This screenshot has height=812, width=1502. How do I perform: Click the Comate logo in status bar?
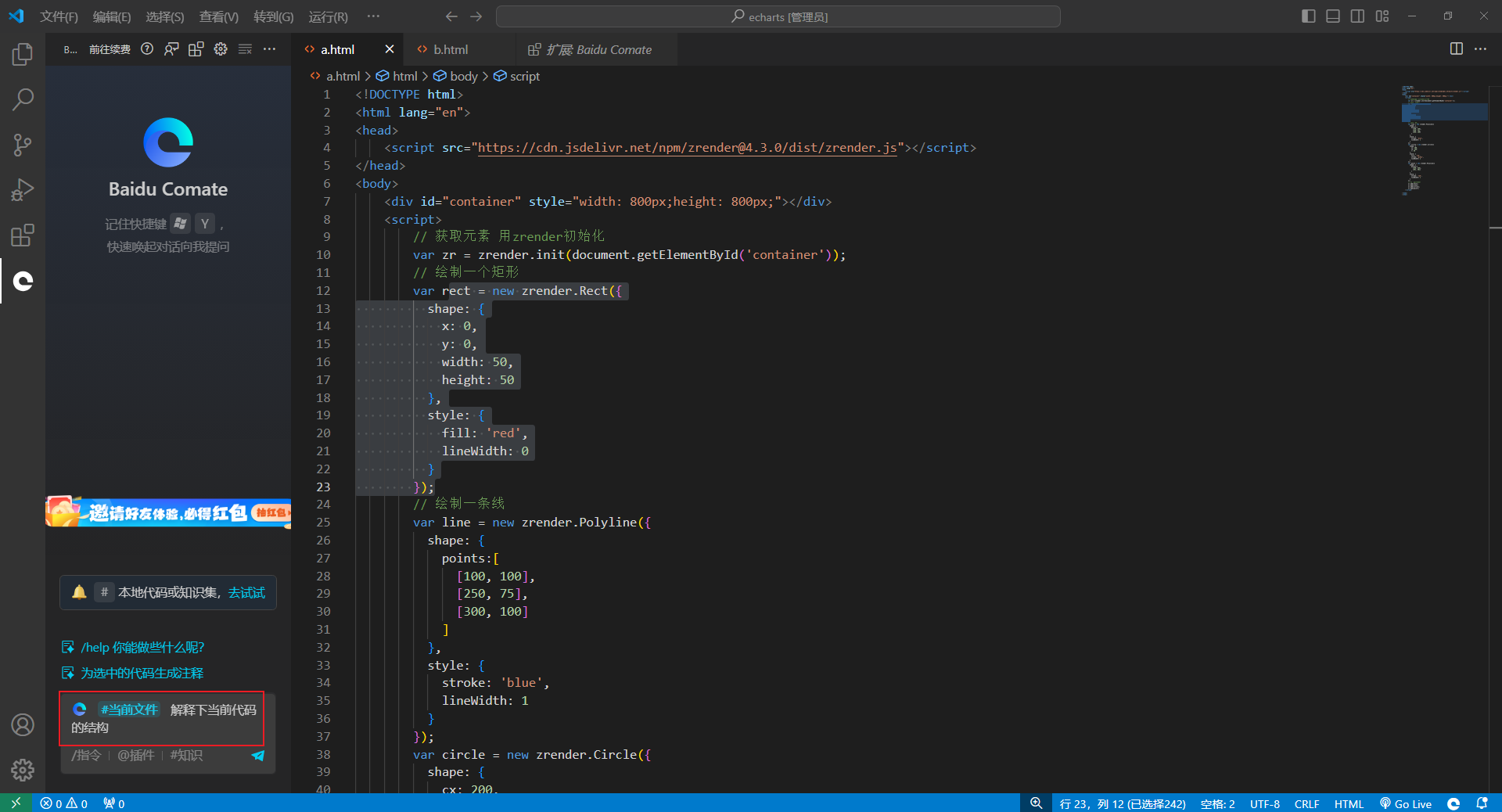tap(1453, 803)
